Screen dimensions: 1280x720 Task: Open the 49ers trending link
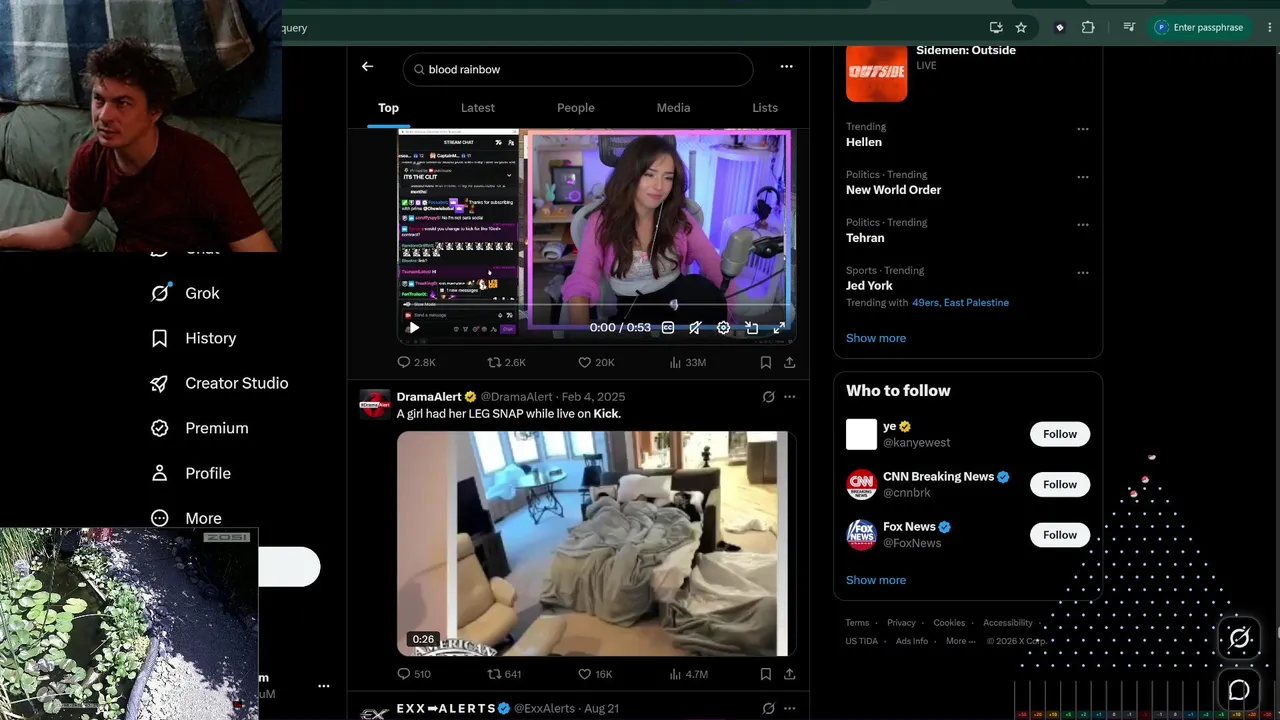point(925,303)
